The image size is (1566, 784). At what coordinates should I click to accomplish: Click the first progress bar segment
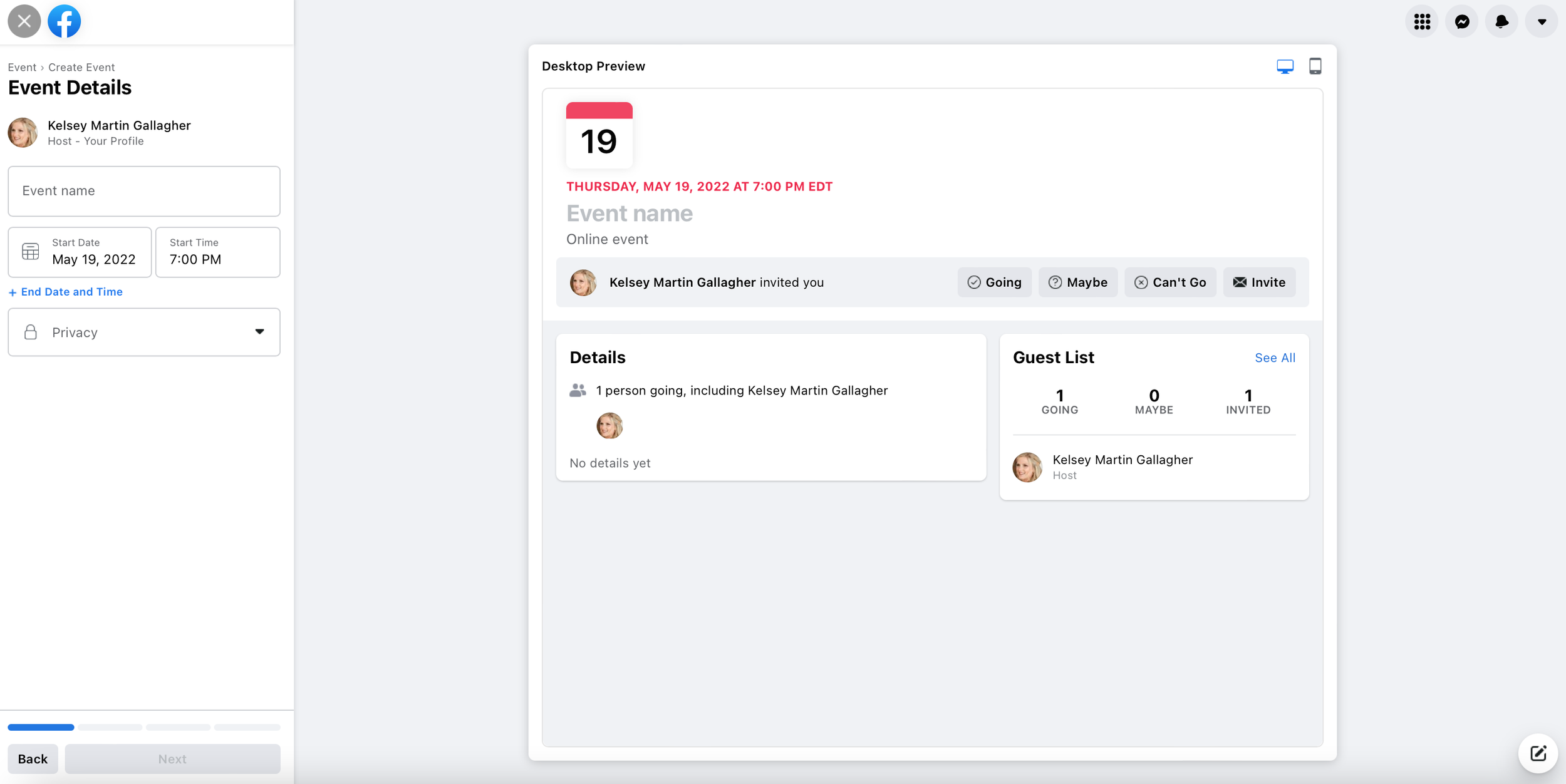point(41,727)
